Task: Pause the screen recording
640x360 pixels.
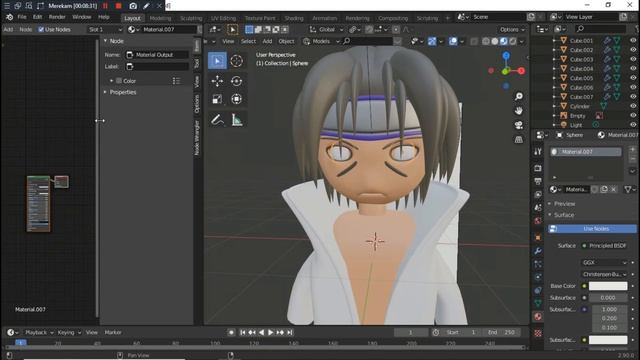Action: coord(105,6)
